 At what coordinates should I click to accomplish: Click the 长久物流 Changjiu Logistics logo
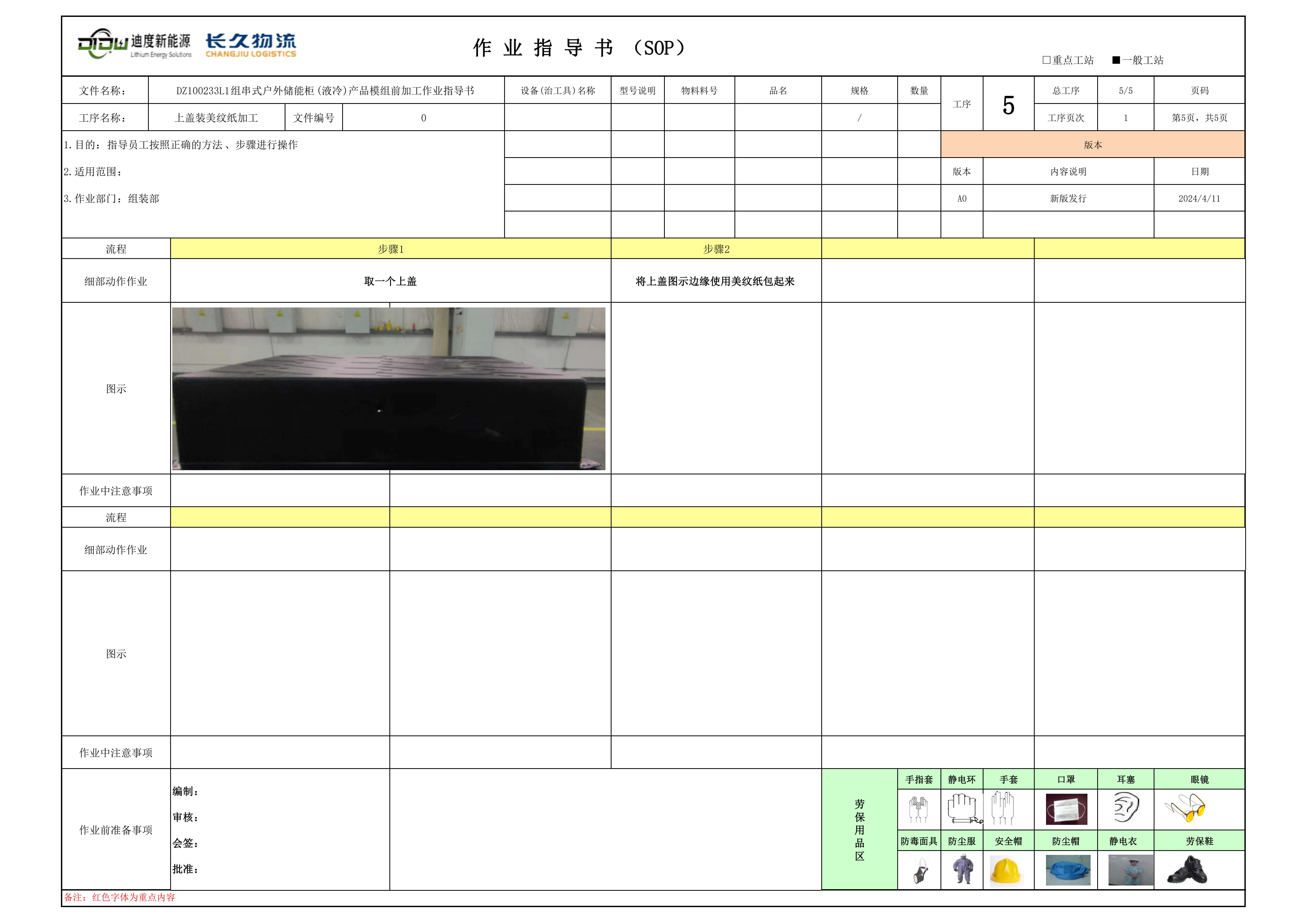point(251,45)
